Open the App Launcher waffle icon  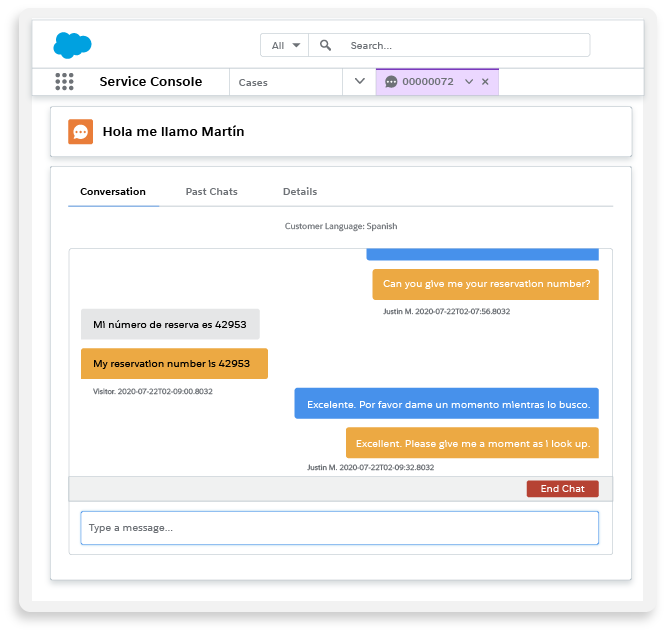click(64, 82)
